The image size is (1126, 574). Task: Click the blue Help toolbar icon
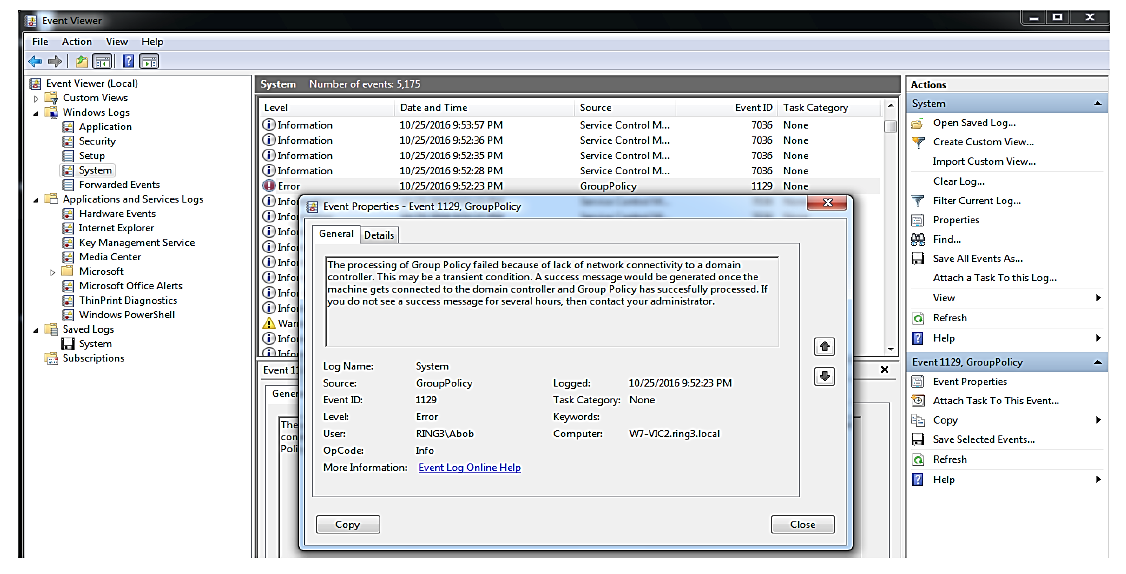129,62
